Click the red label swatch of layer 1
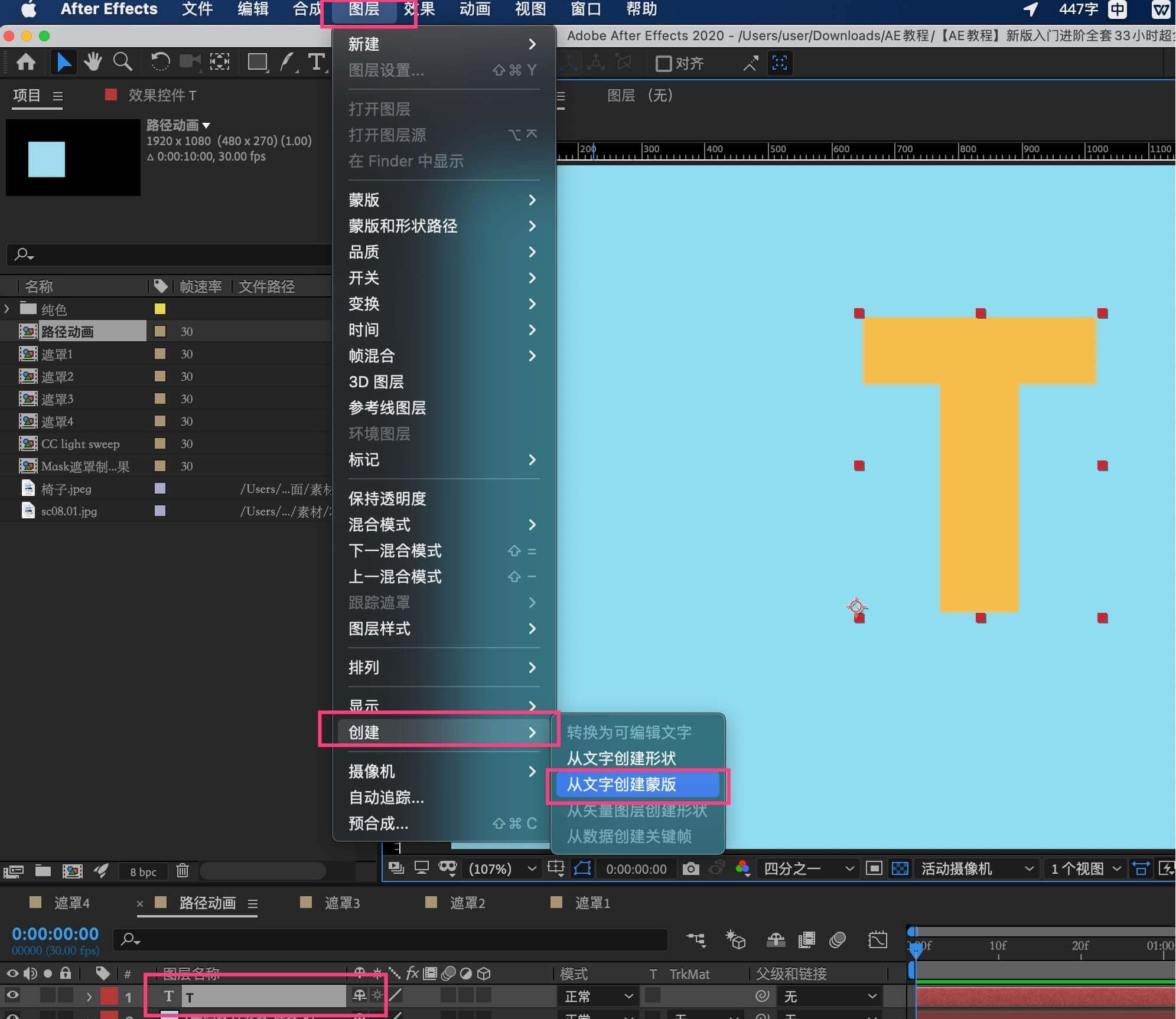Image resolution: width=1176 pixels, height=1019 pixels. pos(109,996)
